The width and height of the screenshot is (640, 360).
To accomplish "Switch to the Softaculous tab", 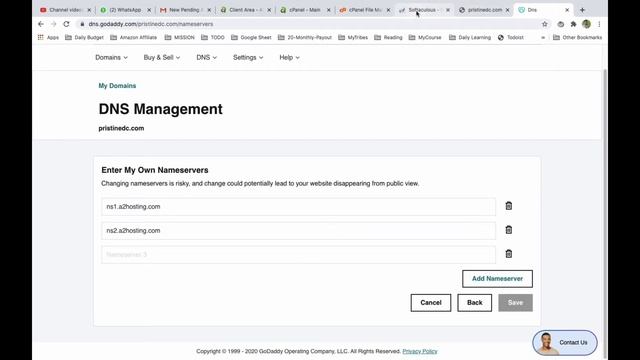I will [x=423, y=10].
